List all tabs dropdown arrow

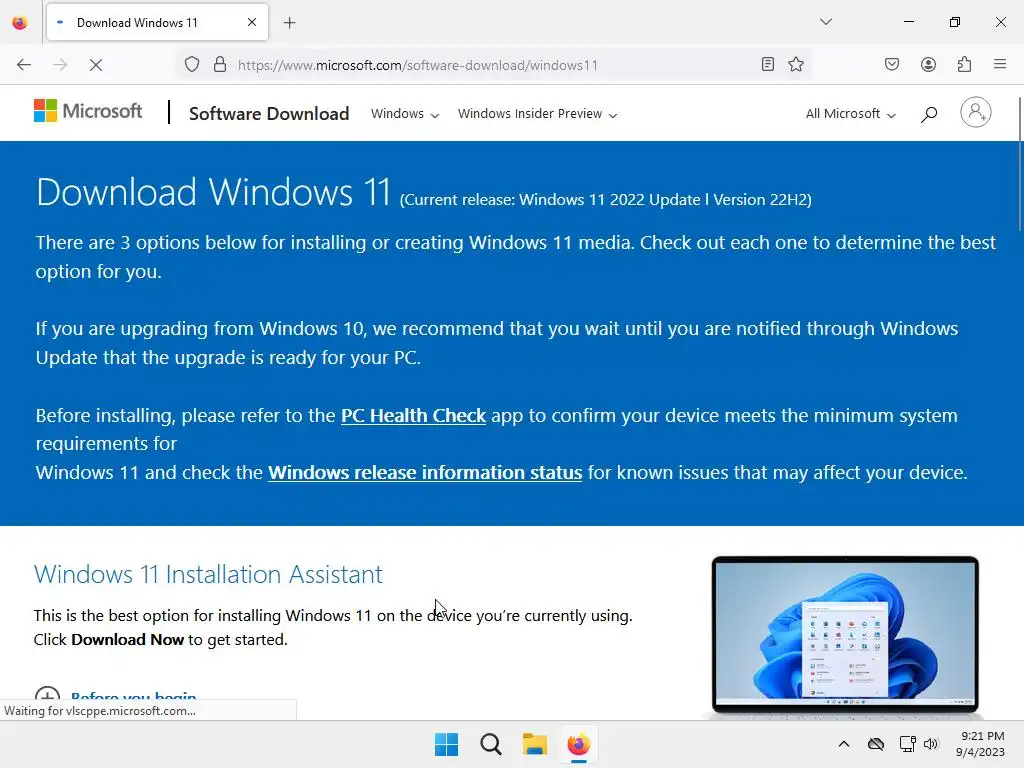point(826,22)
